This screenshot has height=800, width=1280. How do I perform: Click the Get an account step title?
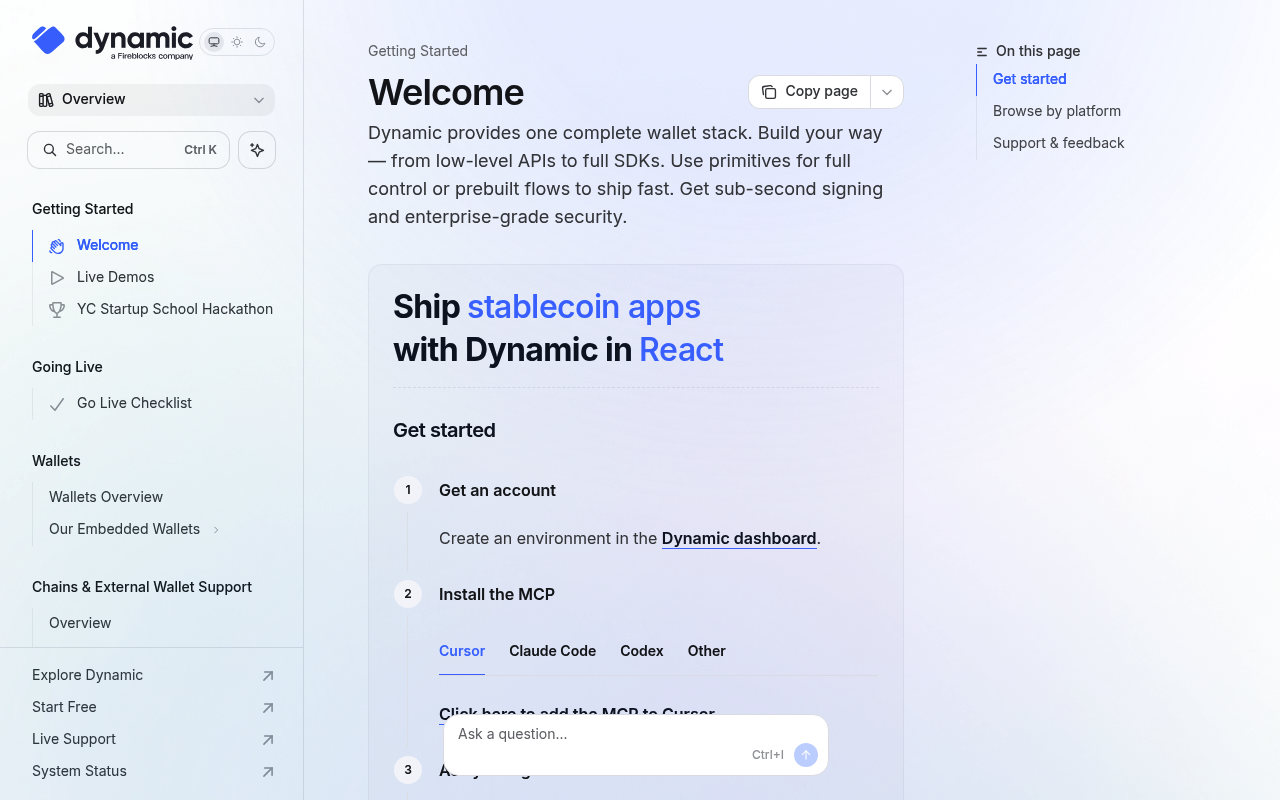pyautogui.click(x=497, y=490)
